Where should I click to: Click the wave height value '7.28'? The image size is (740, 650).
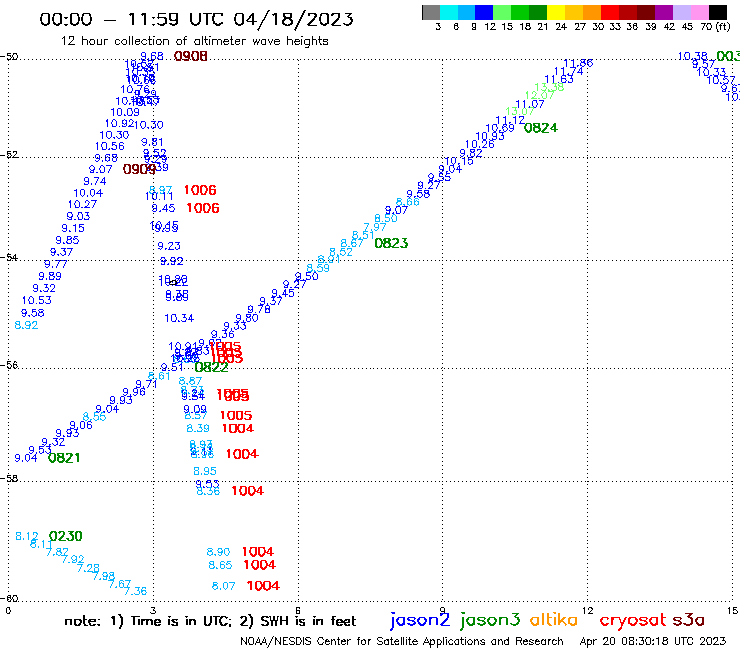pyautogui.click(x=88, y=568)
